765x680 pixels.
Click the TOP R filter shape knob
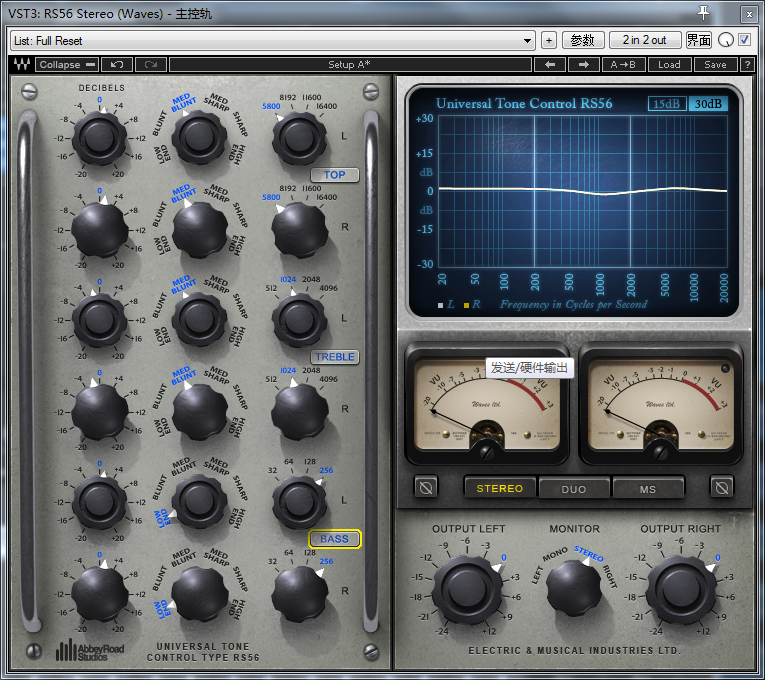(x=200, y=229)
